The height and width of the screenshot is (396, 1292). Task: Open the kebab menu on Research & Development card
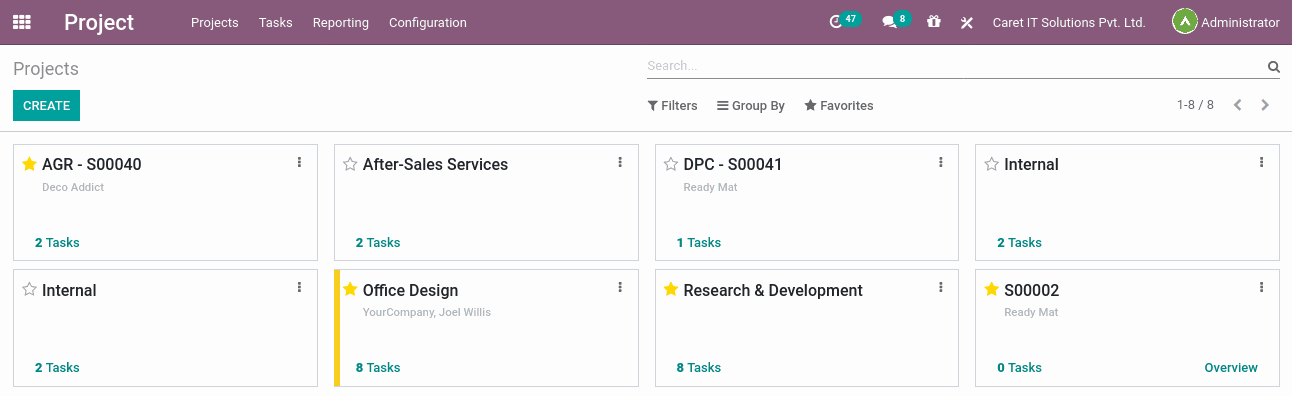click(941, 287)
